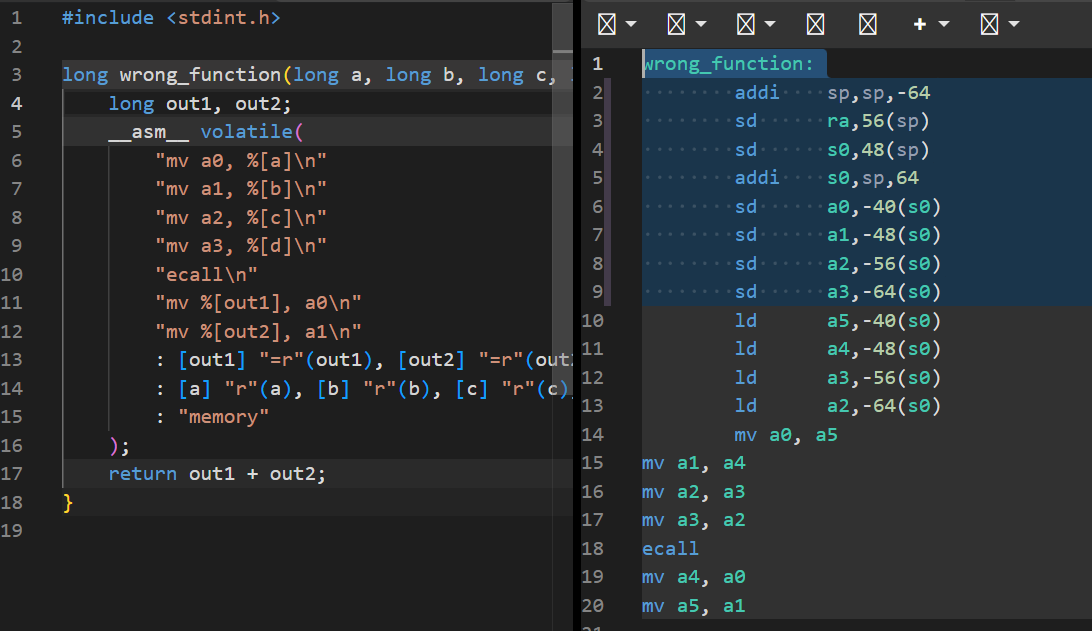Click the fifth toolbar box icon without arrow
Screen dimensions: 1092x631
point(868,24)
